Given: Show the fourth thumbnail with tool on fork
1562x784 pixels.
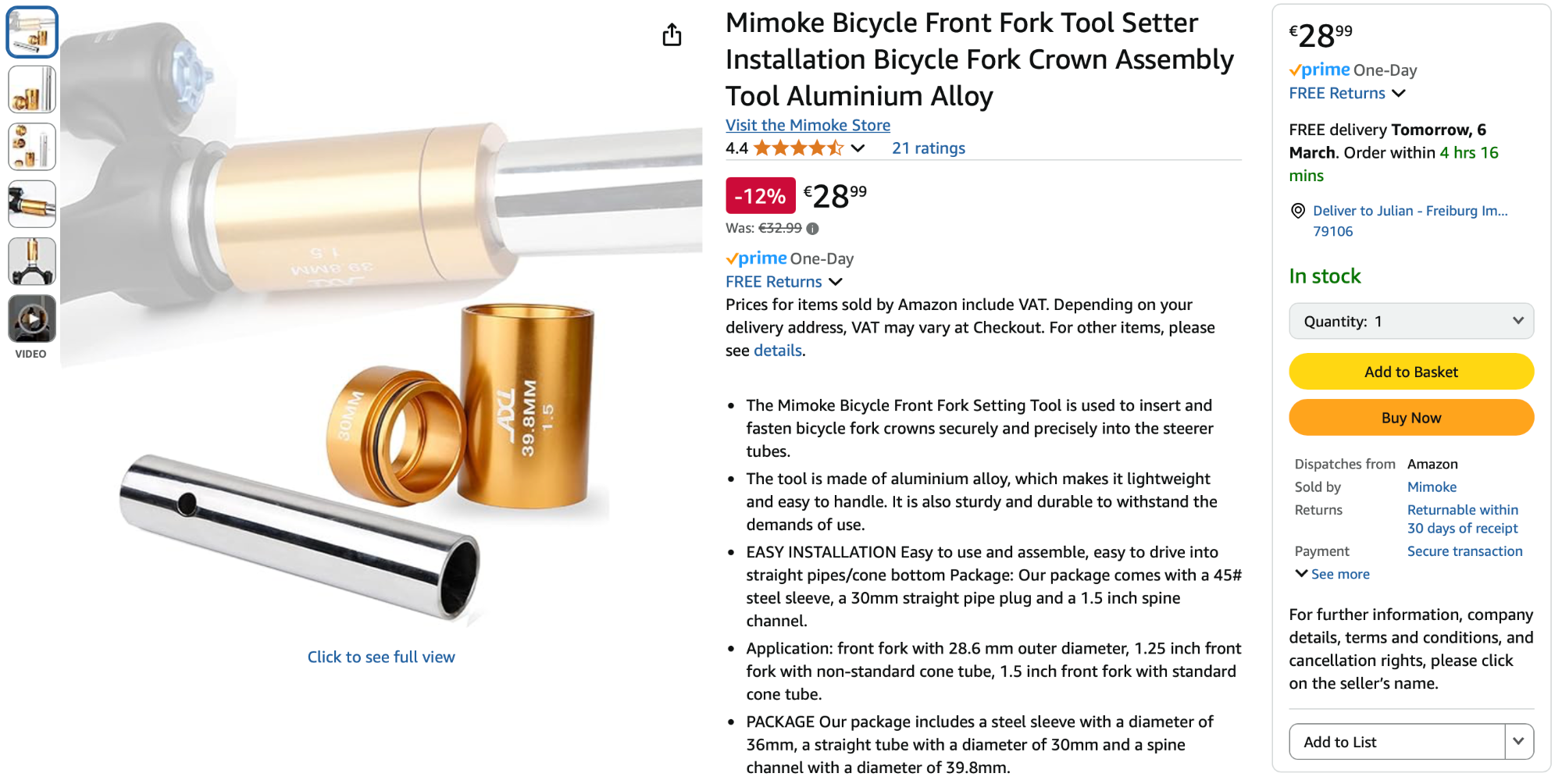Looking at the screenshot, I should (32, 204).
